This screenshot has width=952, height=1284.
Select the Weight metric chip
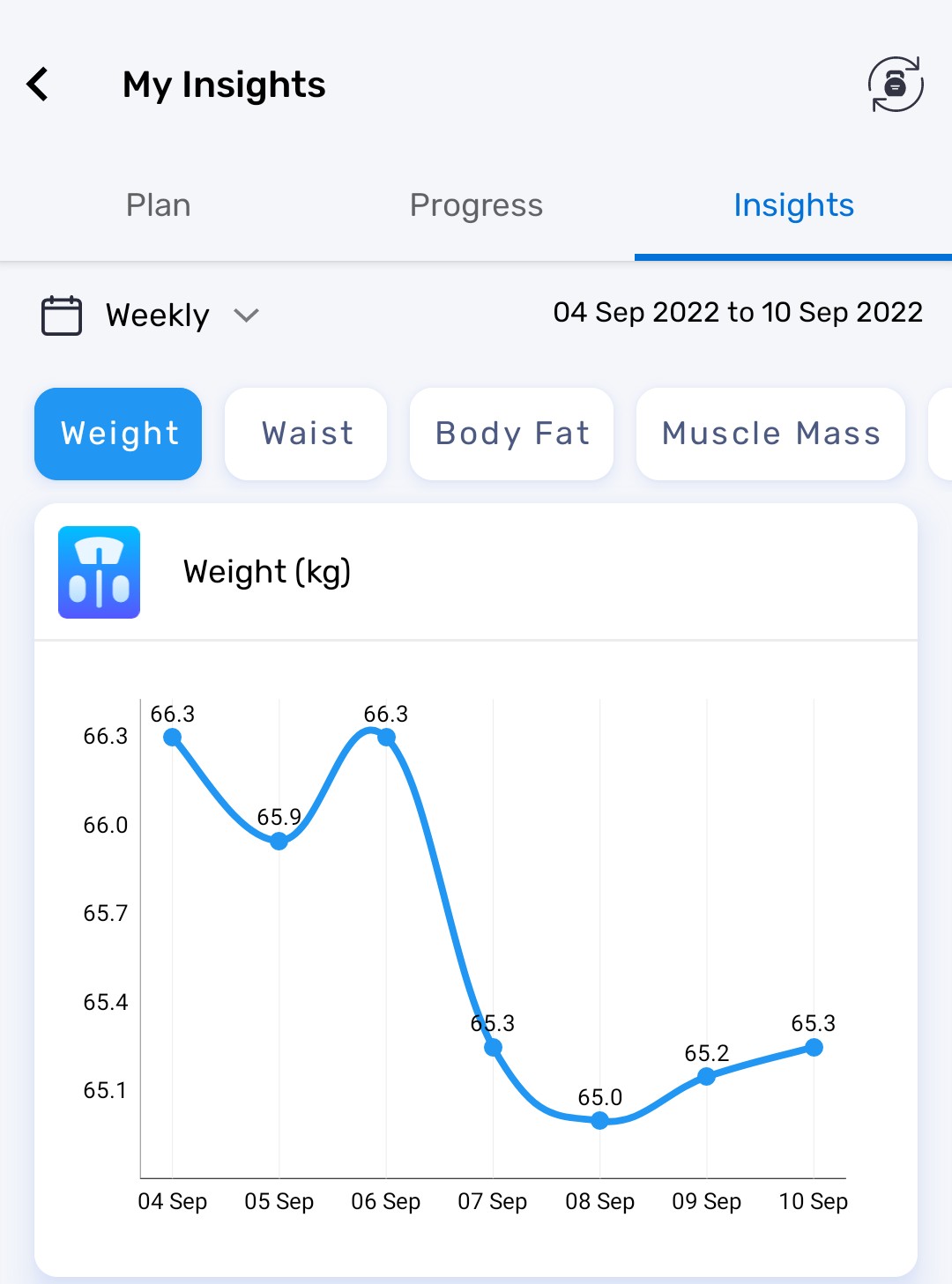pos(118,434)
